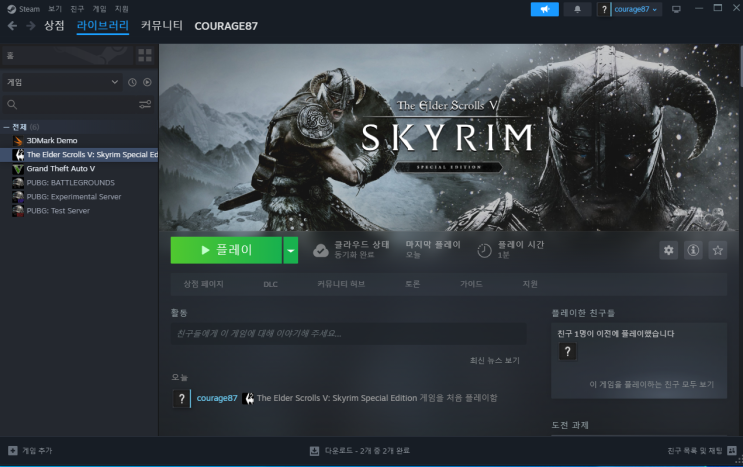Add Skyrim to favorites star
The width and height of the screenshot is (743, 467).
click(718, 250)
